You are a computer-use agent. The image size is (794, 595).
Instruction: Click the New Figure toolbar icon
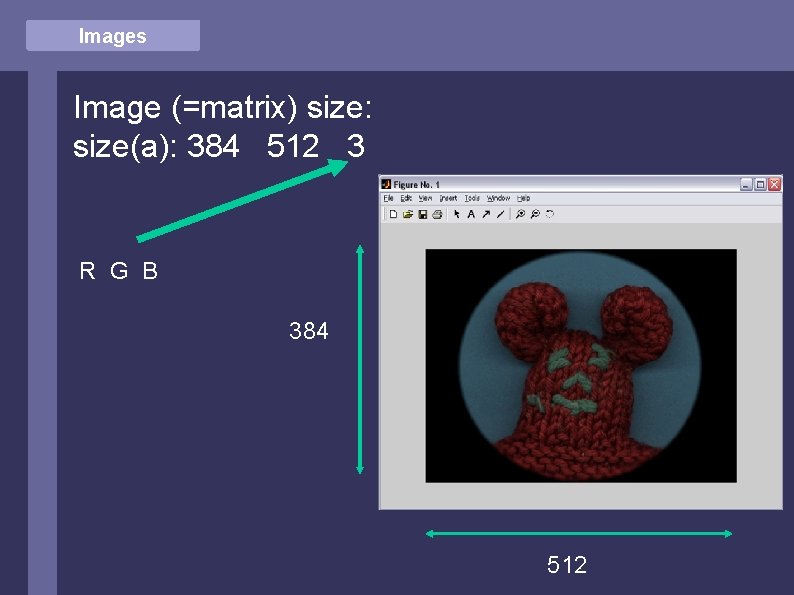(x=393, y=214)
